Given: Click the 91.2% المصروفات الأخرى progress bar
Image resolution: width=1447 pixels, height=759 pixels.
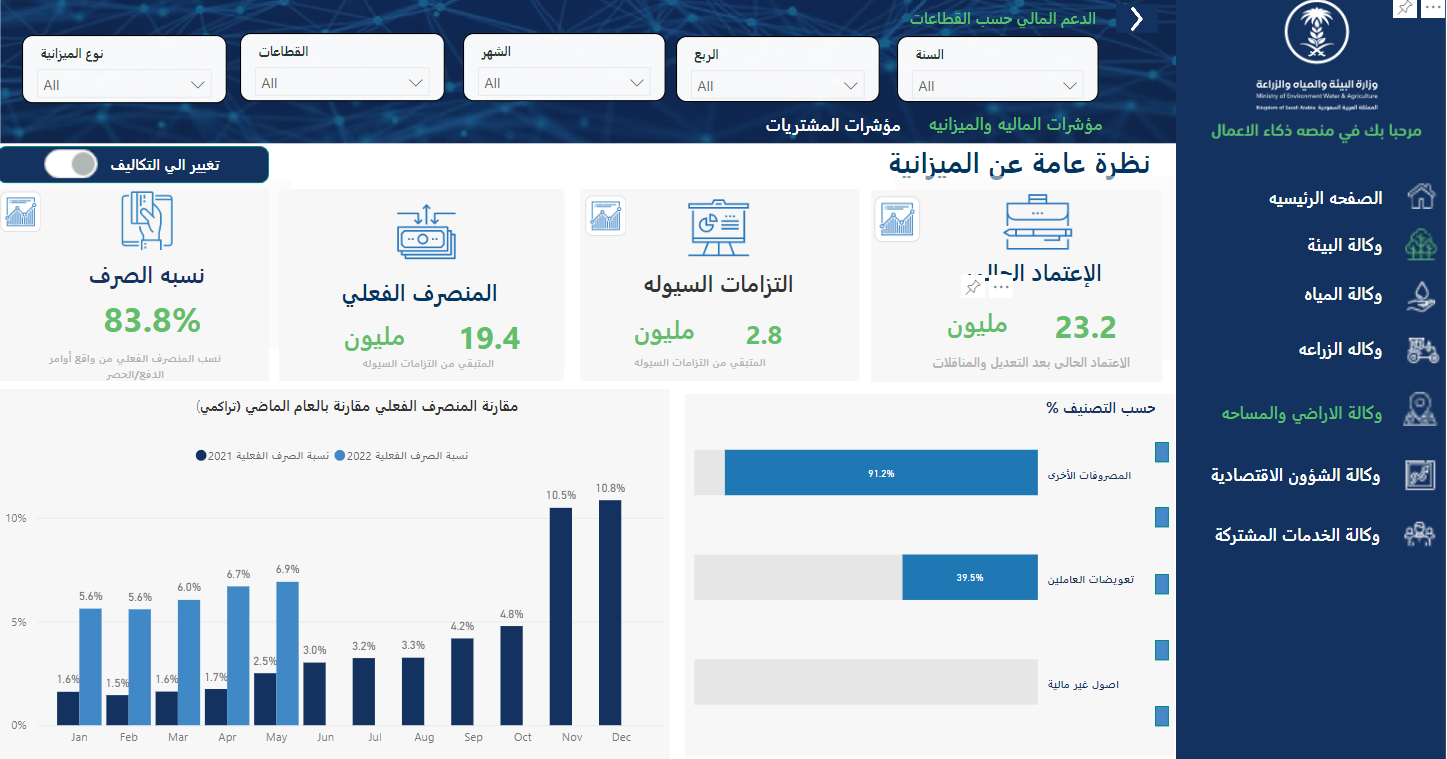Looking at the screenshot, I should 881,473.
